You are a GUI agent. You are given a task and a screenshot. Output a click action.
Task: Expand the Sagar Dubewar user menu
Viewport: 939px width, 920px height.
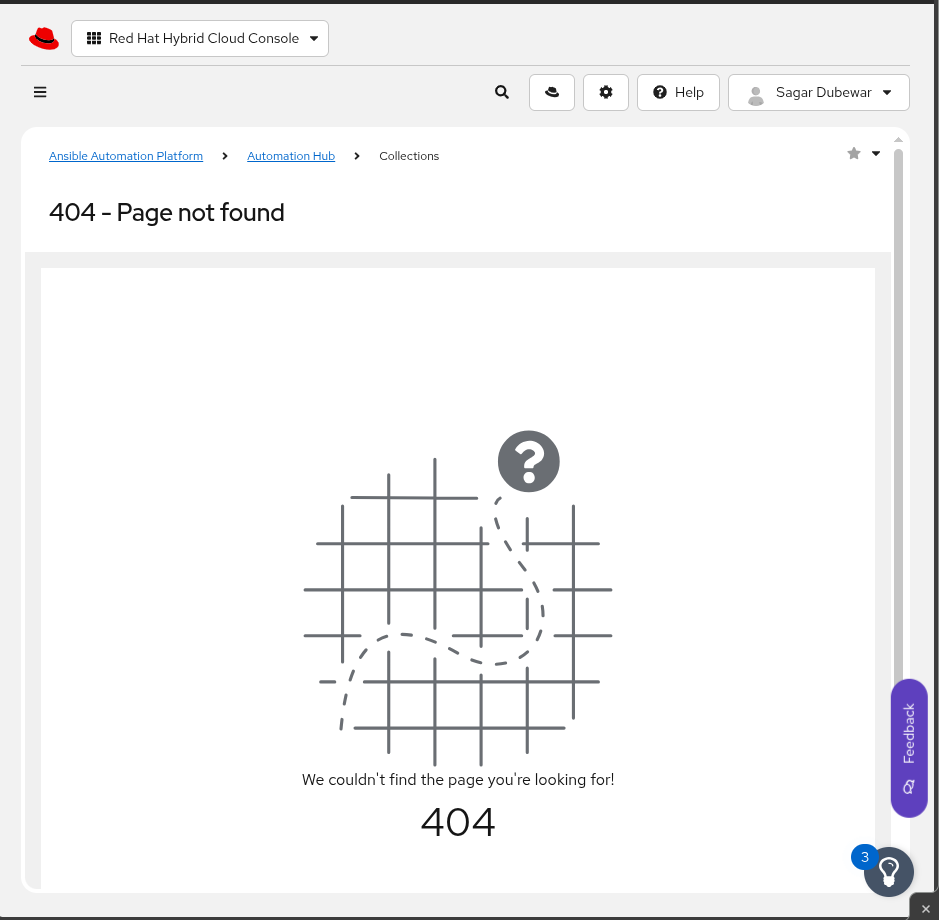tap(819, 92)
